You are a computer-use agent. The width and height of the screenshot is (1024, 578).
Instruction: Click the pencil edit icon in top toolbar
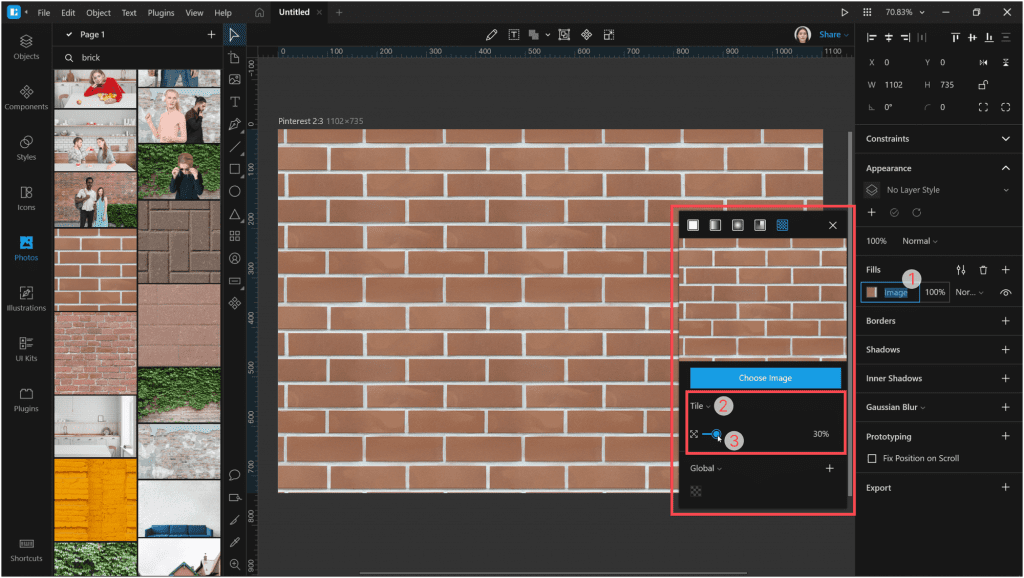point(491,35)
